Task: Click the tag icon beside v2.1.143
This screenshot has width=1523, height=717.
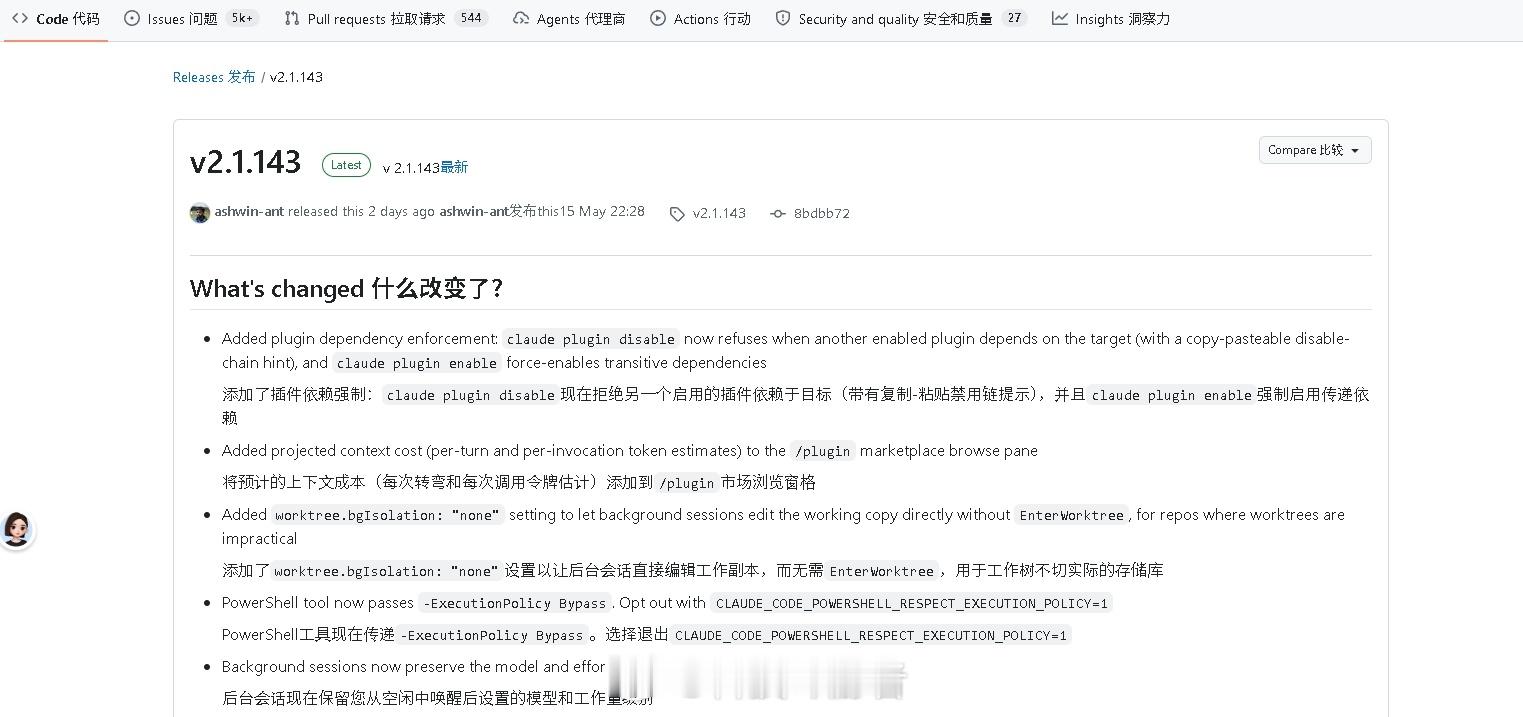Action: tap(677, 214)
